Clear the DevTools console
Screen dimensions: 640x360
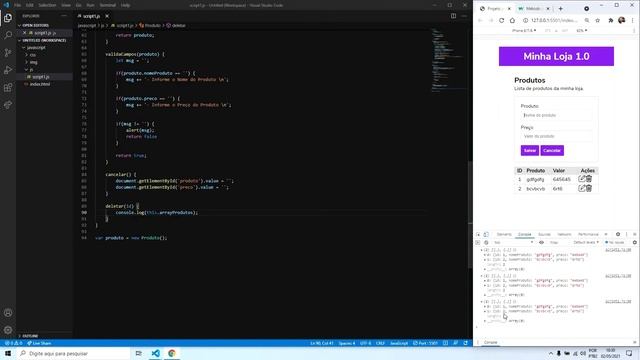pos(486,242)
